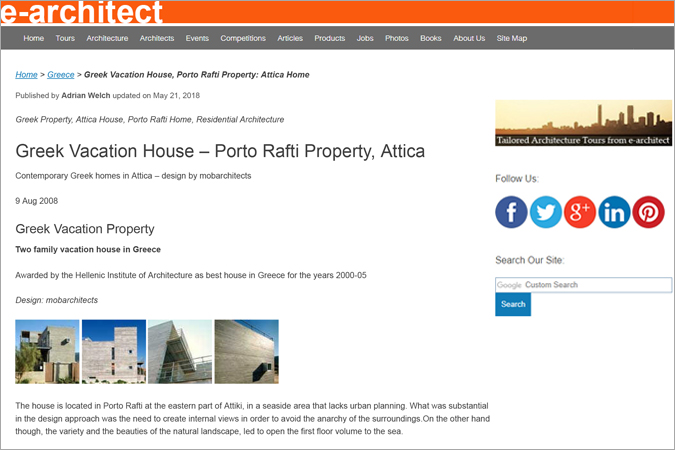This screenshot has width=675, height=450.
Task: Go to Home in the navigation bar
Action: tap(34, 38)
